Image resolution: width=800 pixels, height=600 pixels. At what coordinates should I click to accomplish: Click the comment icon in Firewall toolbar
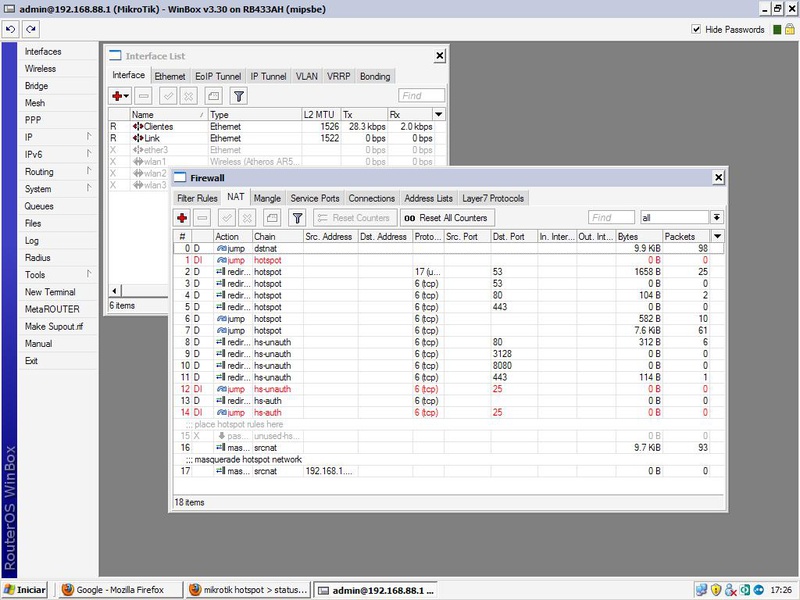pos(272,218)
